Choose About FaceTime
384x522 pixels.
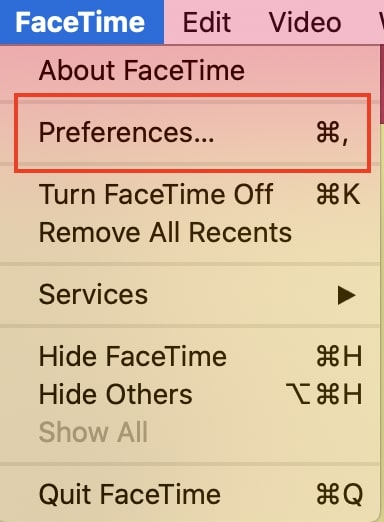190,70
